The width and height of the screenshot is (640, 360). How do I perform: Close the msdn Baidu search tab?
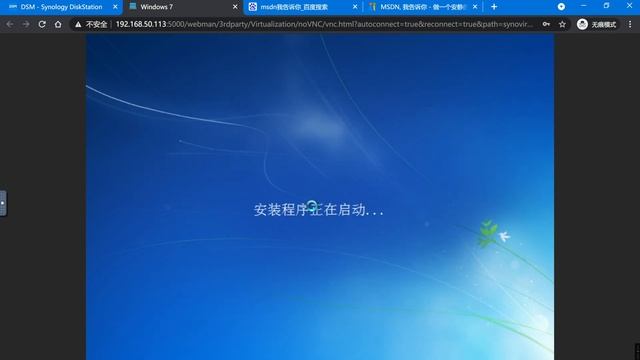[355, 7]
